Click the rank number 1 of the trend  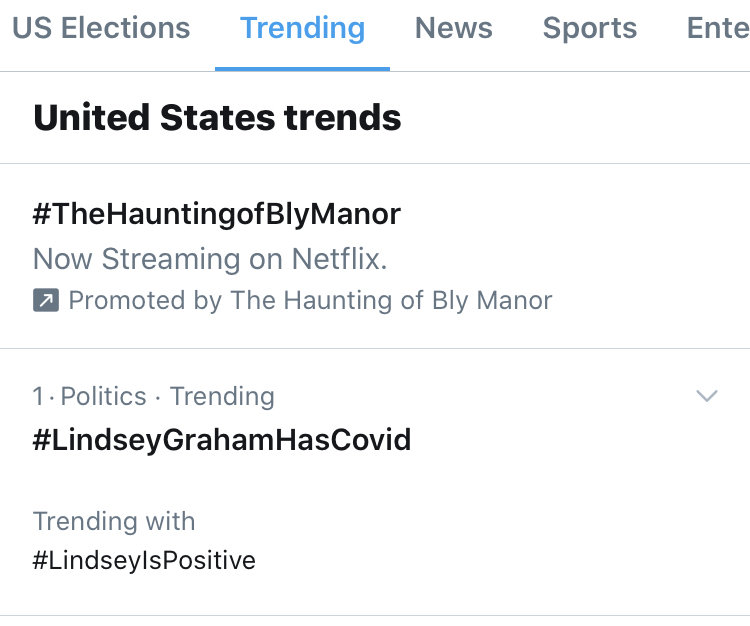click(x=38, y=396)
